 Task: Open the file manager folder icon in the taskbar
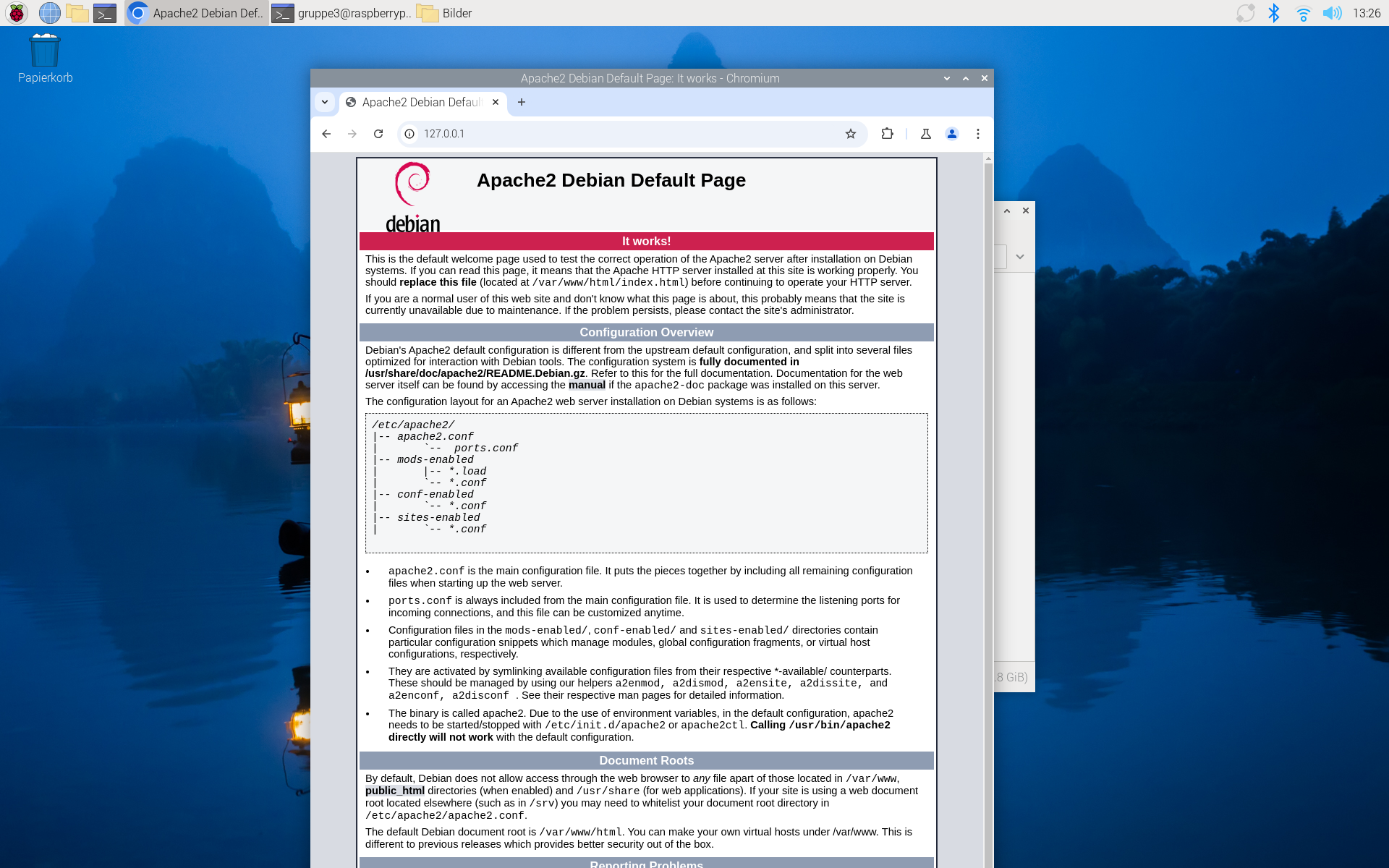coord(77,13)
